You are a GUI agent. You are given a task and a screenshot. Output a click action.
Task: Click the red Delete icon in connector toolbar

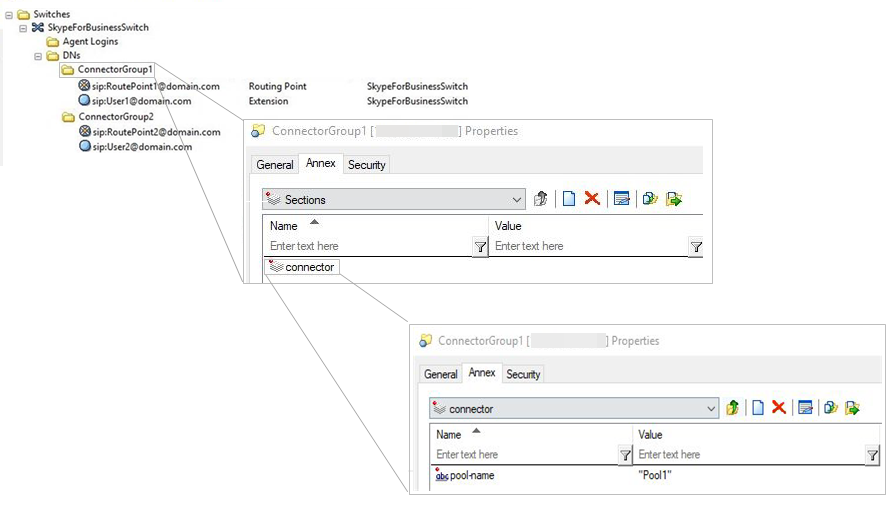pos(779,408)
